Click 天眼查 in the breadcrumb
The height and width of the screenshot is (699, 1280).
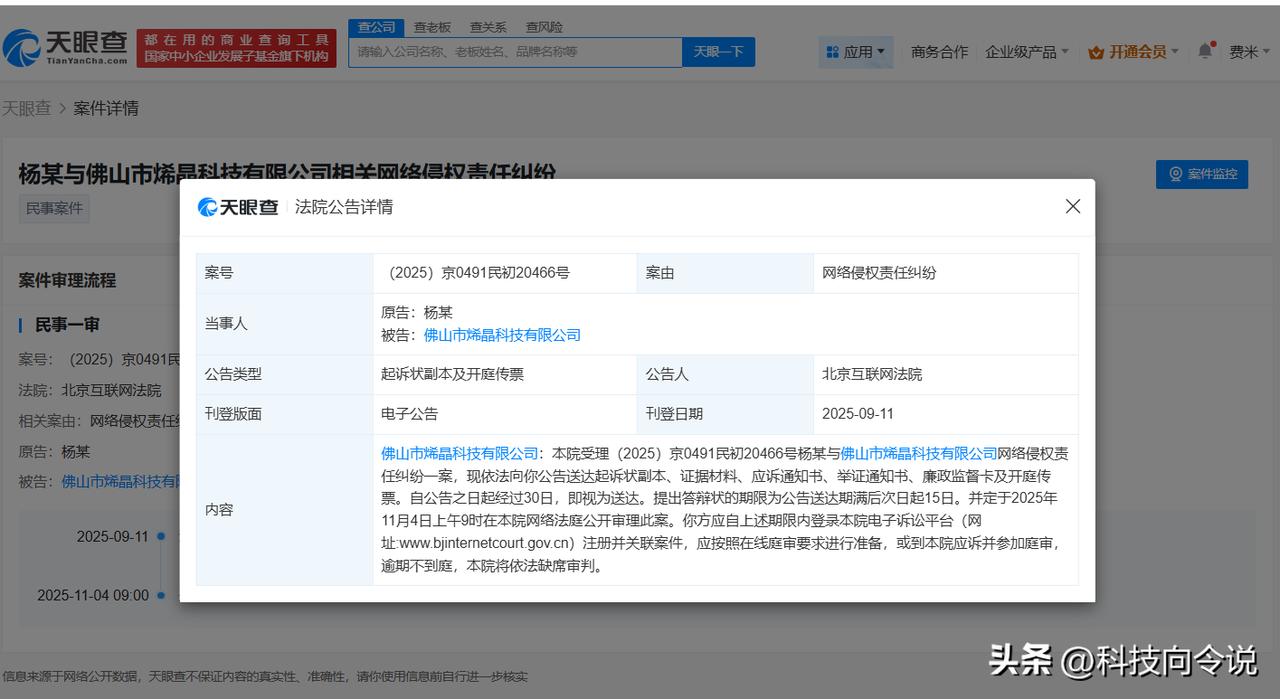coord(26,108)
